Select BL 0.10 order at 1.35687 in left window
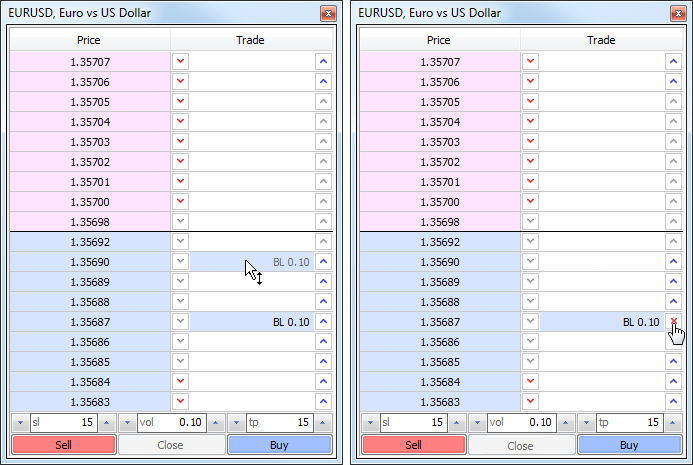Image resolution: width=693 pixels, height=465 pixels. point(250,322)
